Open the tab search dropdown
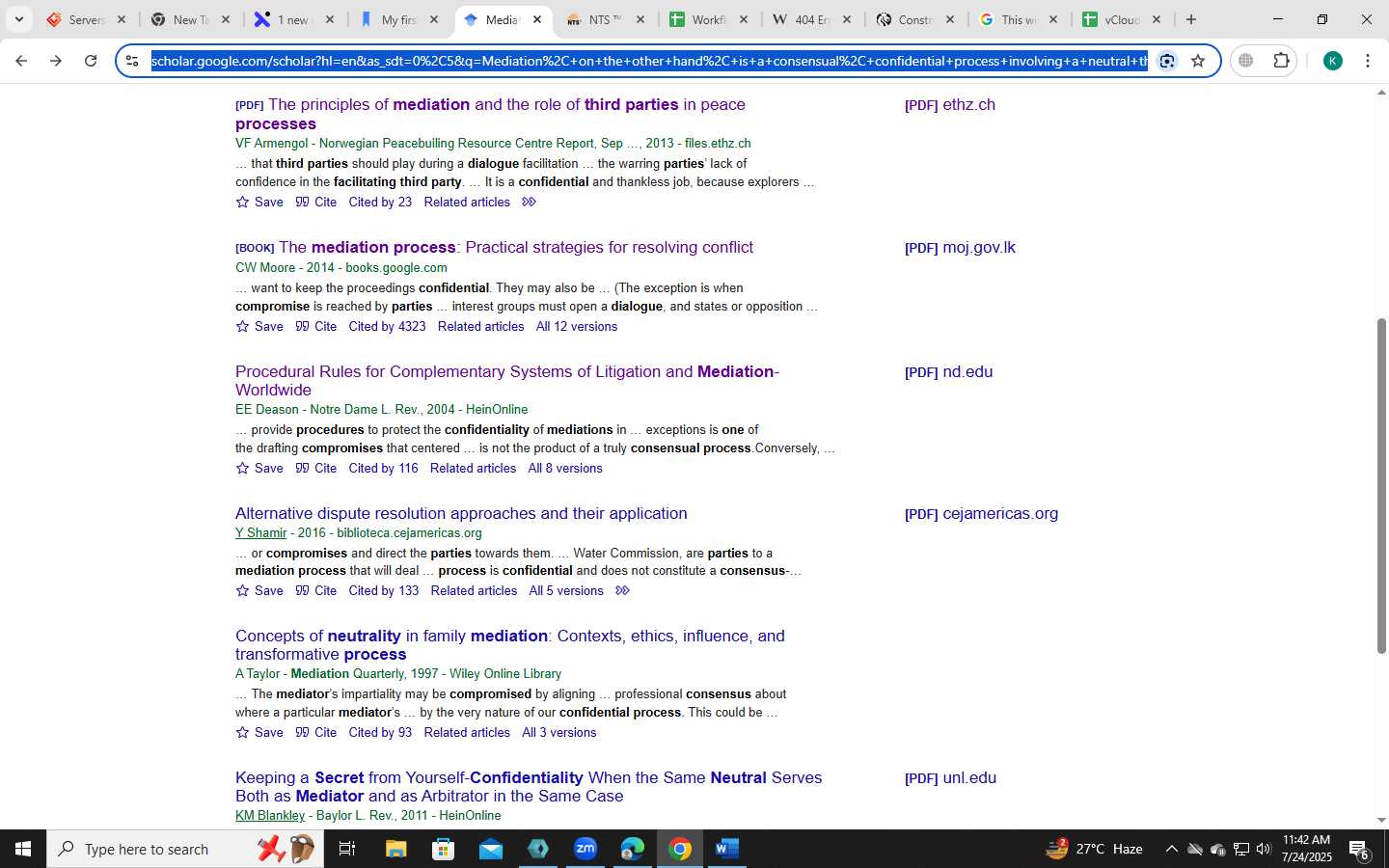Viewport: 1389px width, 868px height. tap(18, 19)
